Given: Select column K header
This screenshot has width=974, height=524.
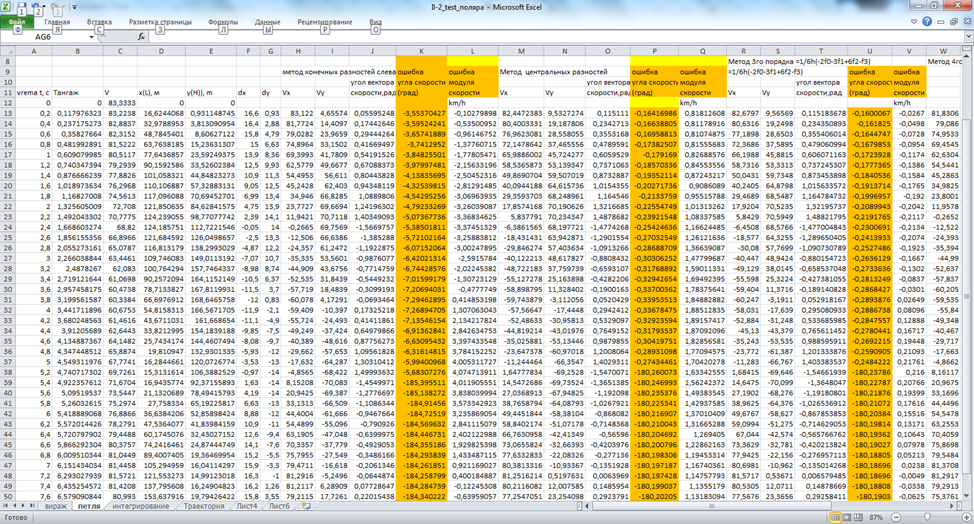Looking at the screenshot, I should tap(420, 49).
